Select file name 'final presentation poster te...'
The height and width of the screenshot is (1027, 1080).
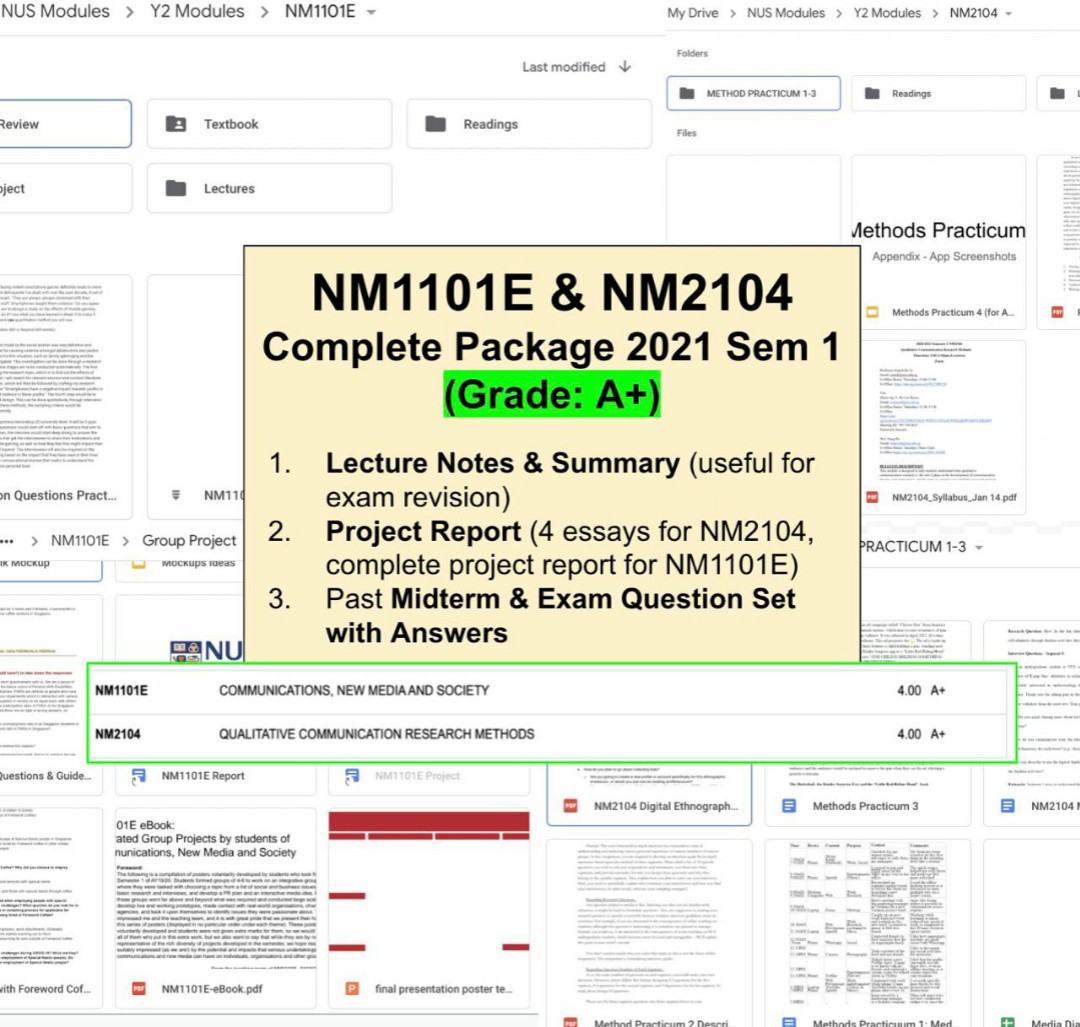click(443, 989)
